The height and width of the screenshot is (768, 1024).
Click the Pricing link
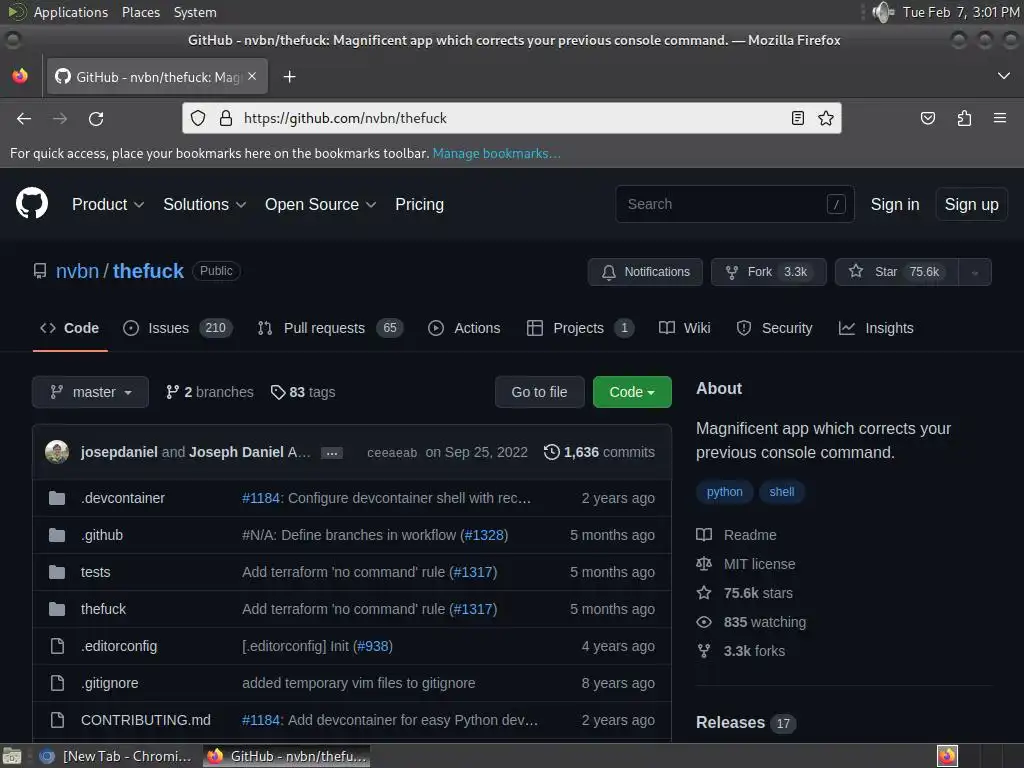coord(419,204)
